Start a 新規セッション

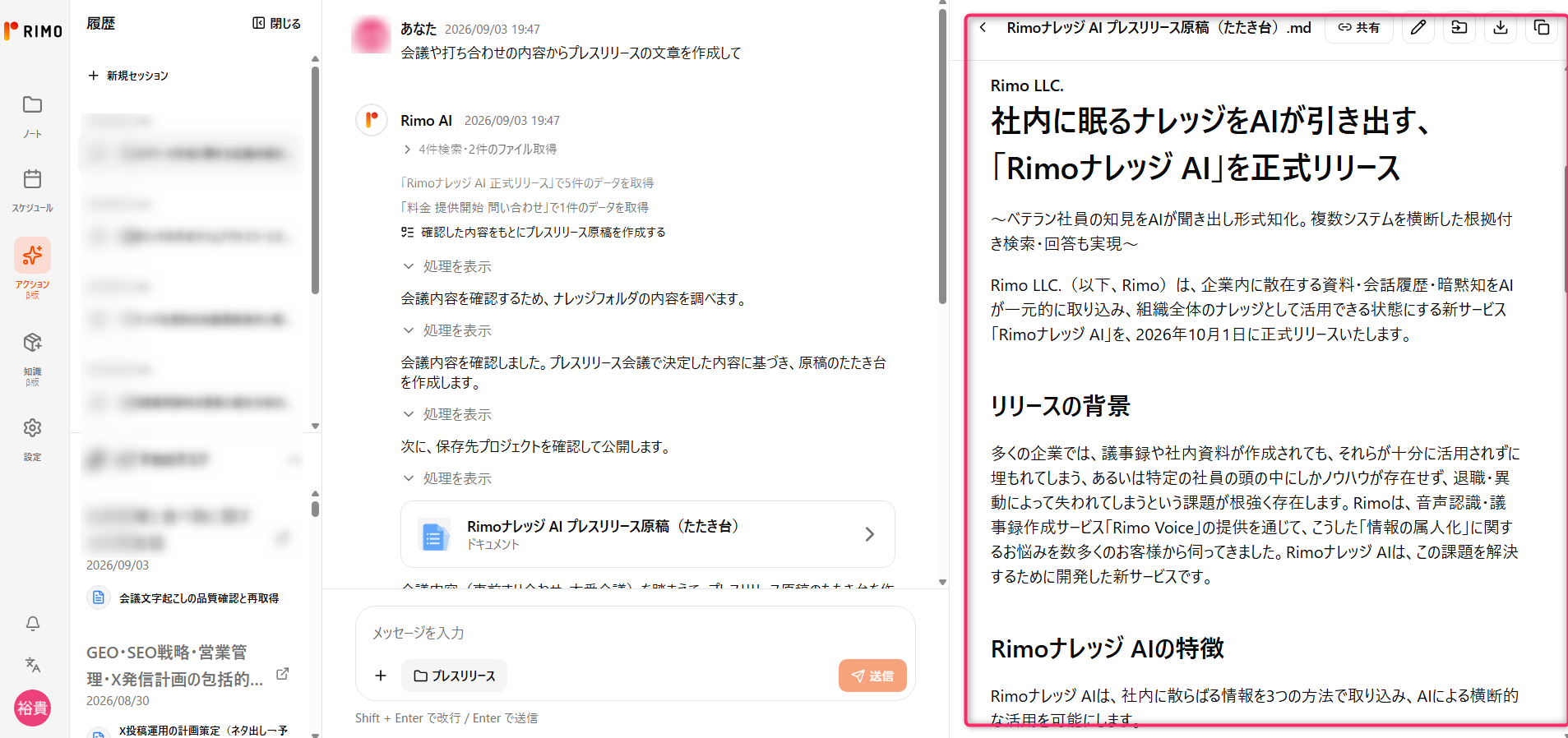pyautogui.click(x=128, y=76)
